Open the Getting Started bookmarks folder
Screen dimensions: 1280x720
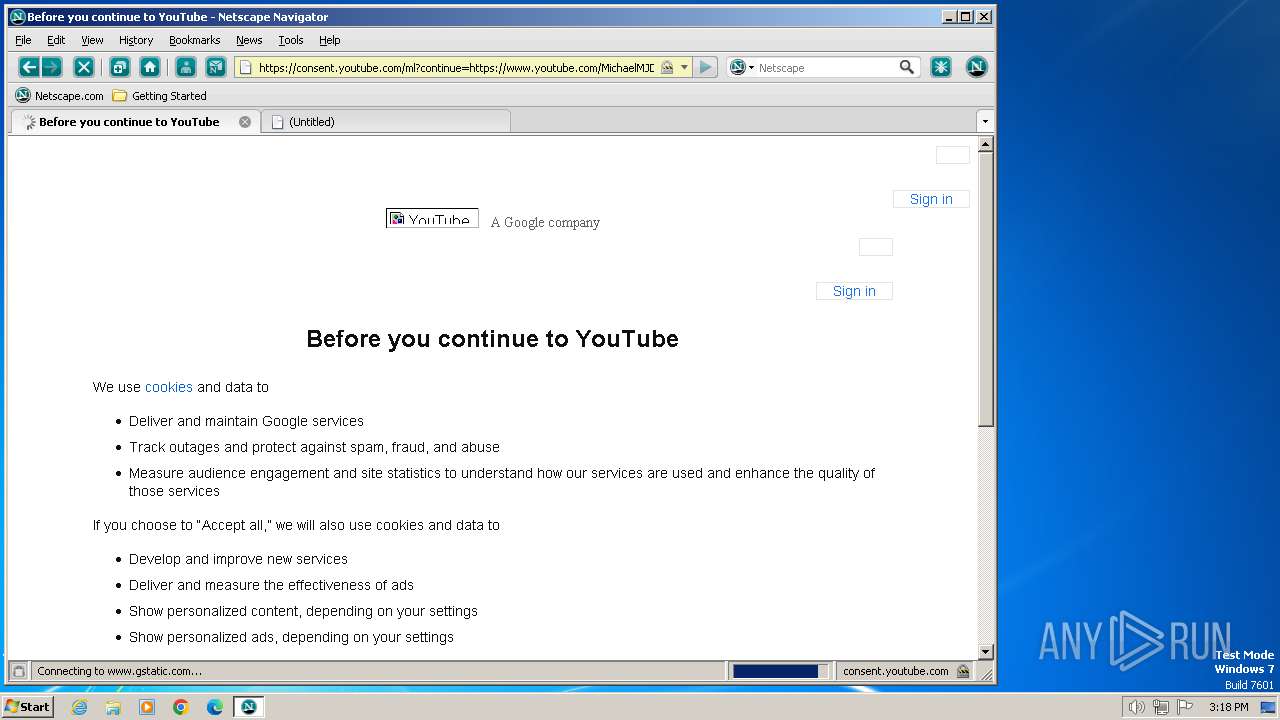pos(159,96)
